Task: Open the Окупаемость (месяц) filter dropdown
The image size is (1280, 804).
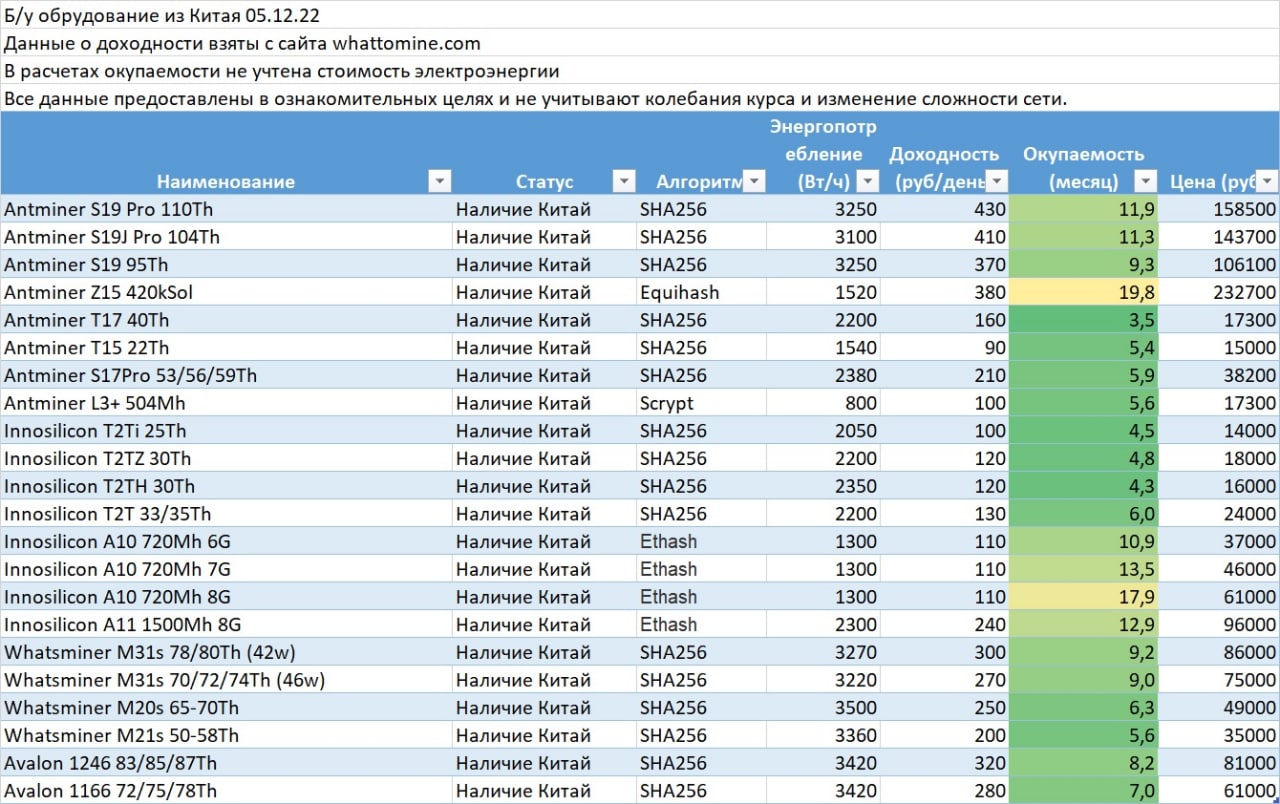Action: tap(1145, 181)
